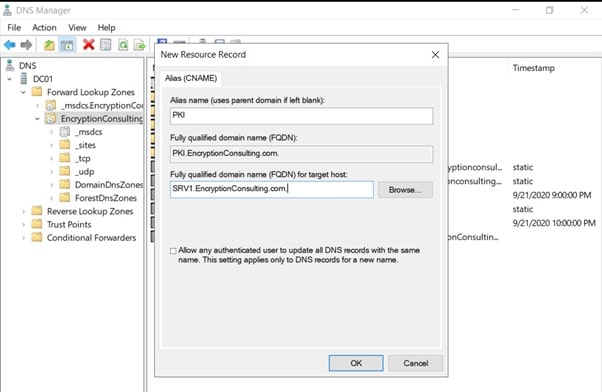Open the View menu
The image size is (602, 392).
(77, 28)
